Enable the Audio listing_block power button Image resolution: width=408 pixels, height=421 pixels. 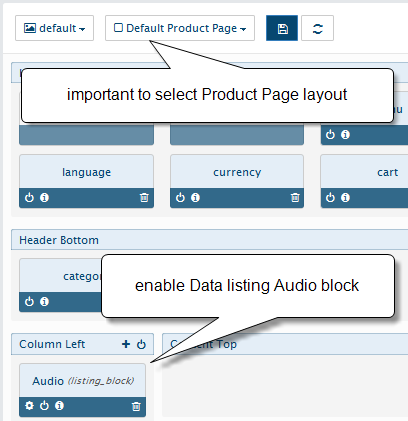point(44,406)
